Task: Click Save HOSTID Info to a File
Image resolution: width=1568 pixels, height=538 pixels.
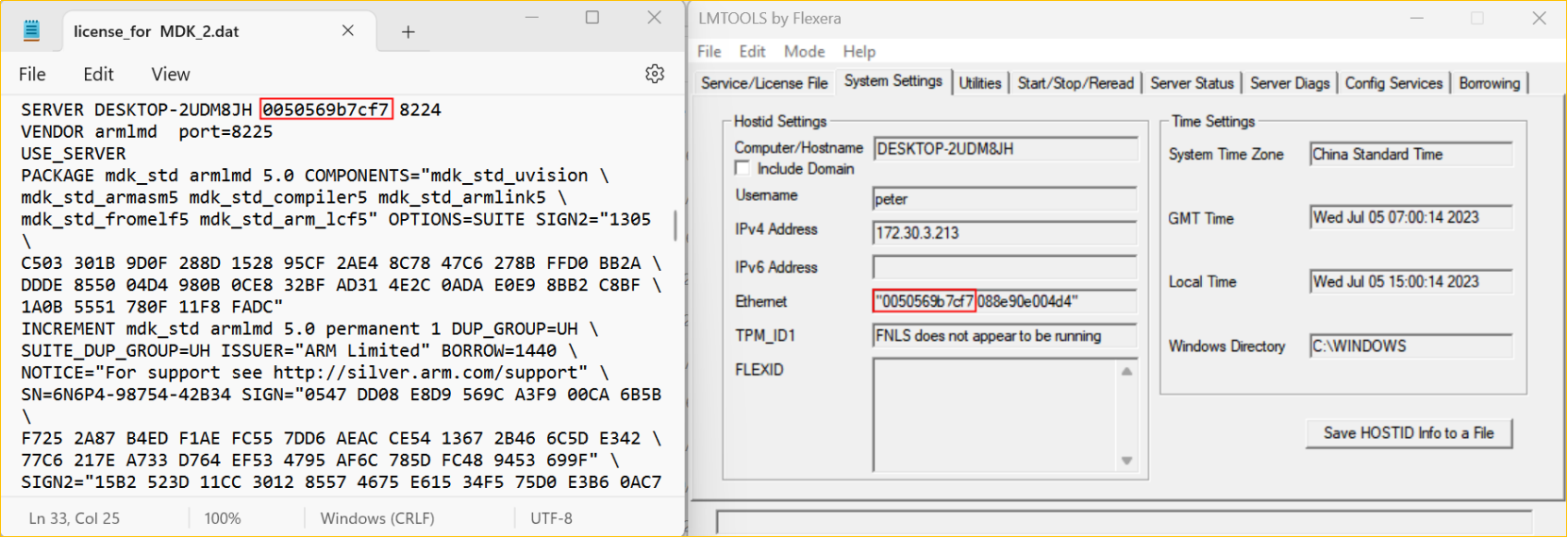Action: (x=1409, y=432)
